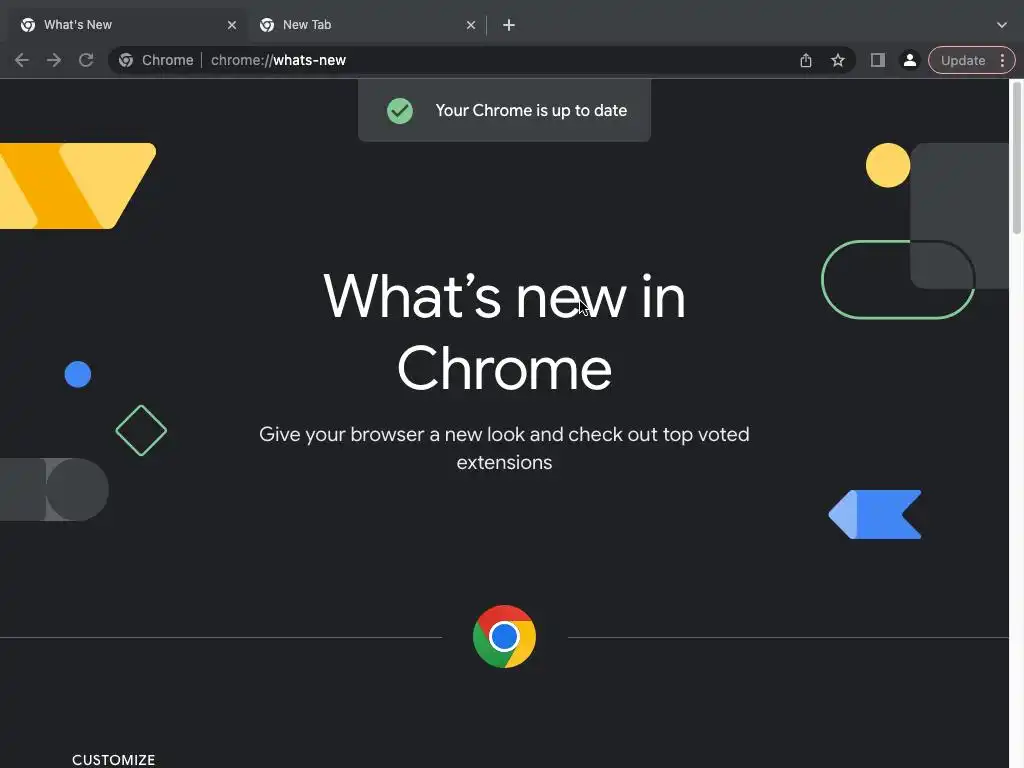
Task: Open the profile avatar menu
Action: [x=910, y=60]
